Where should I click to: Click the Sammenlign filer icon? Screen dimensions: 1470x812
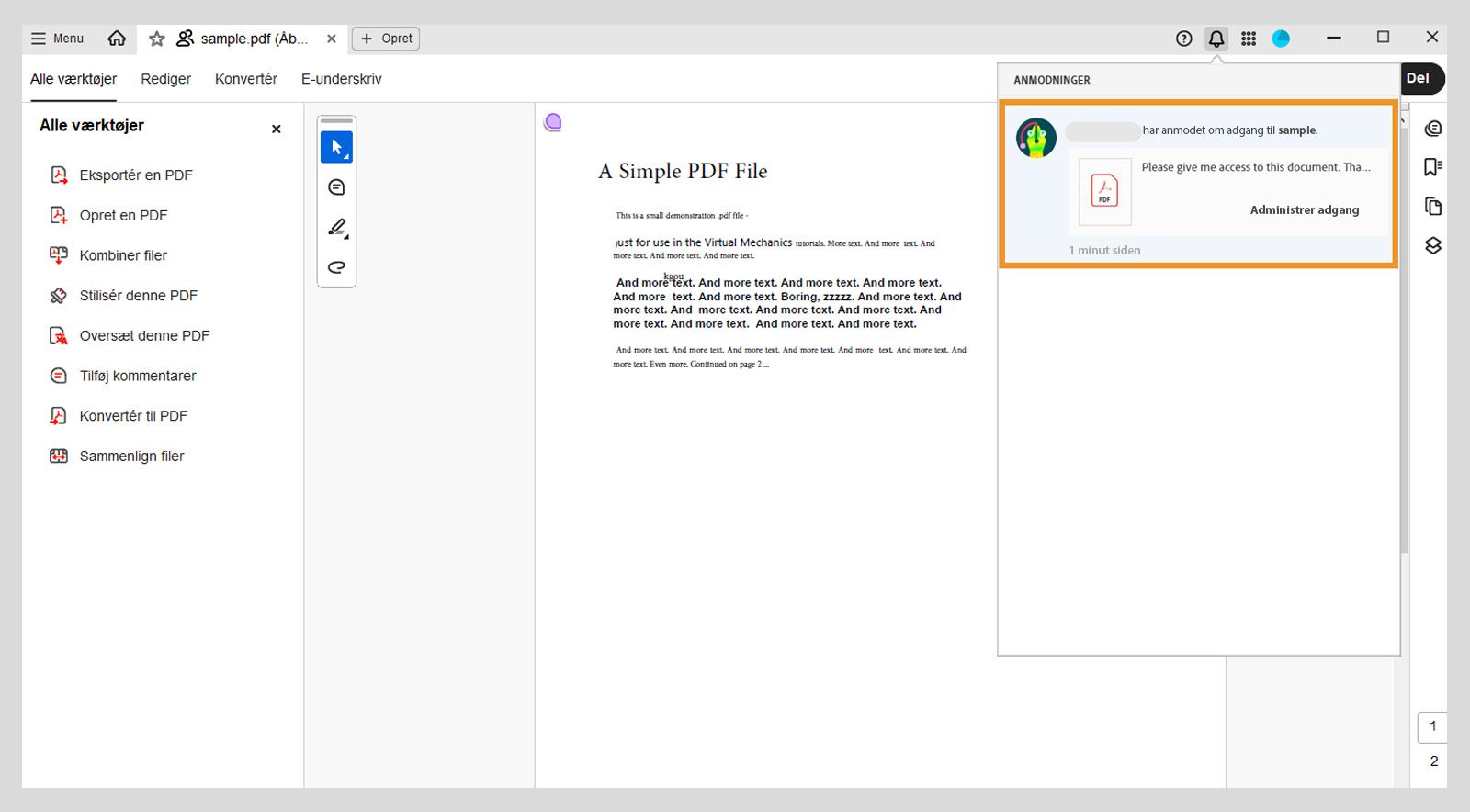coord(59,457)
